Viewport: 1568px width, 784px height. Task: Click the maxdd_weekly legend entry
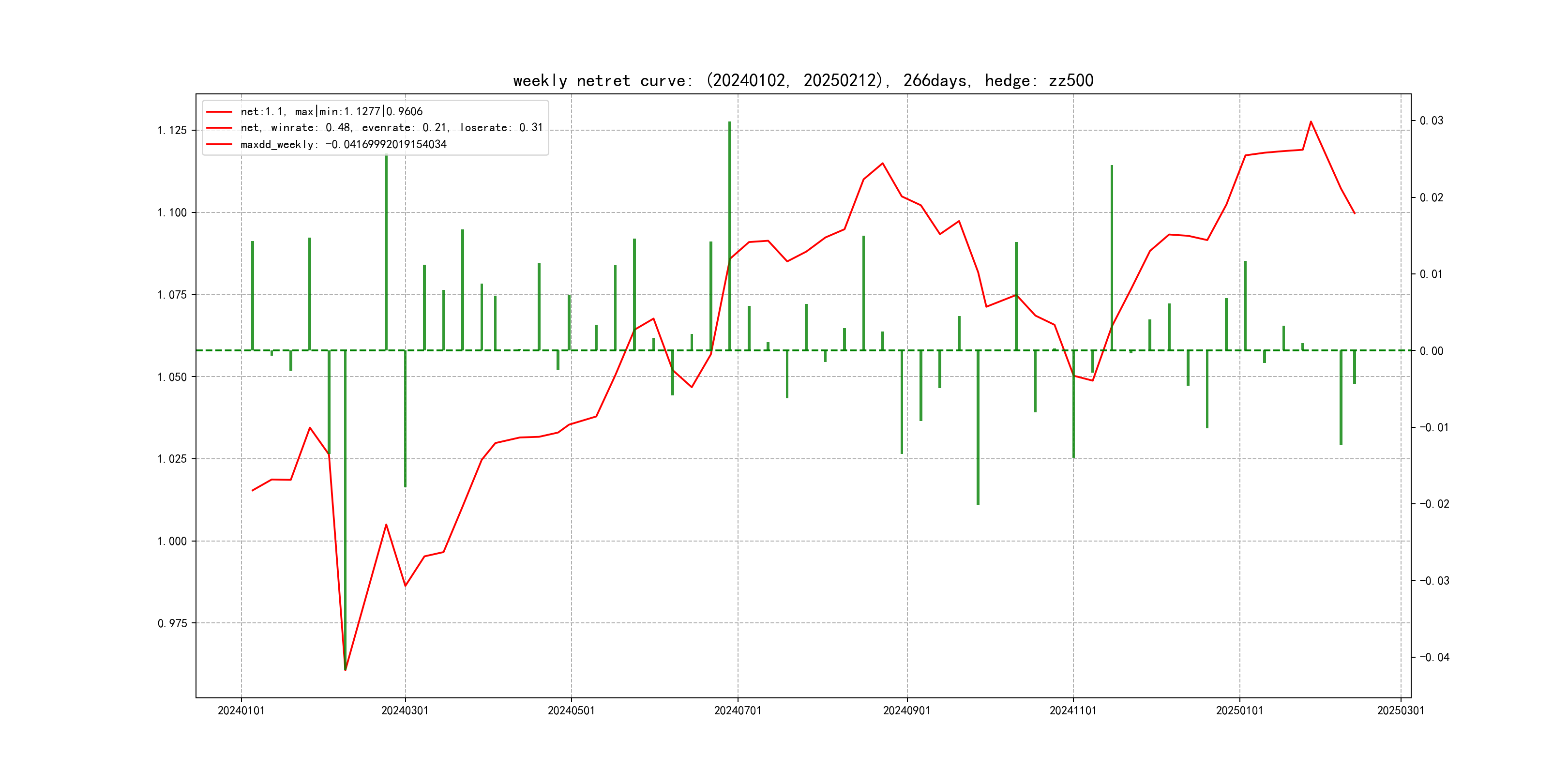(x=343, y=144)
